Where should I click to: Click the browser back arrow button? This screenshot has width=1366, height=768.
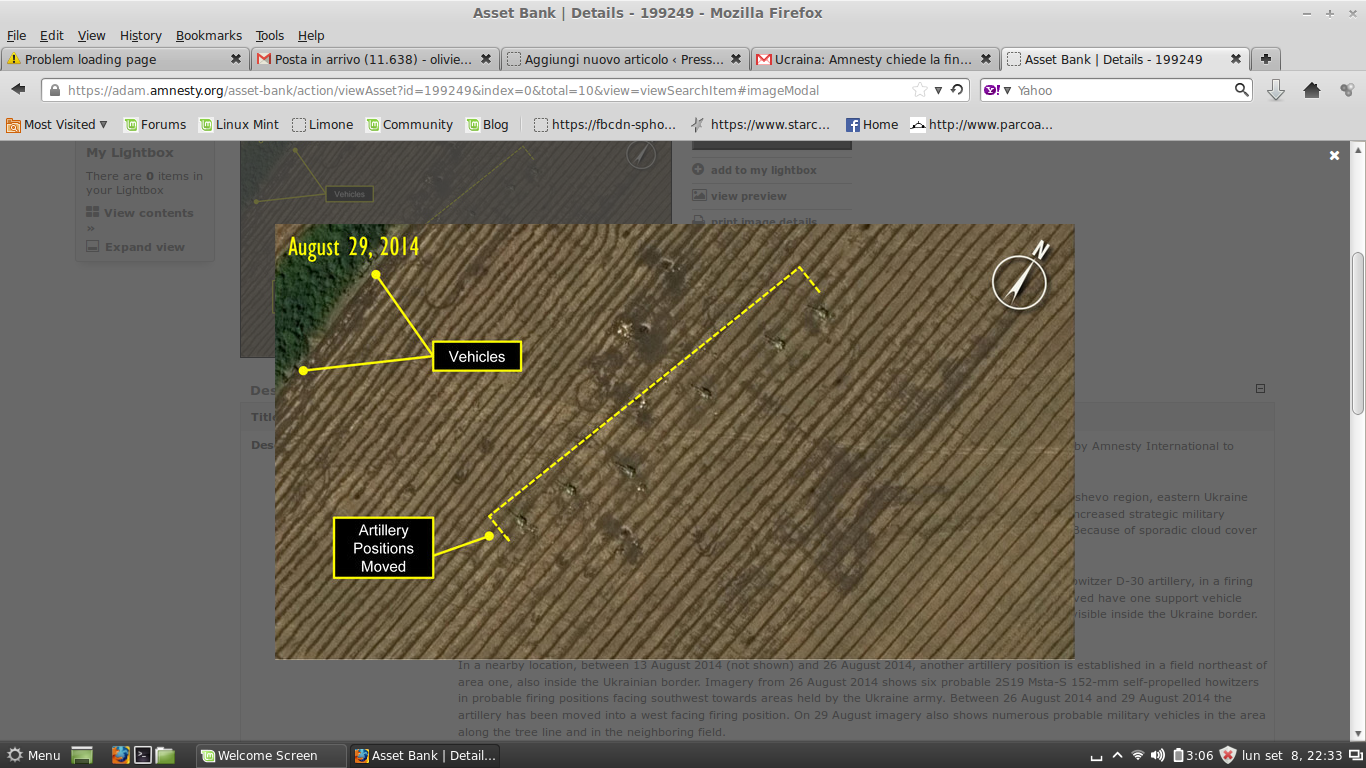18,90
